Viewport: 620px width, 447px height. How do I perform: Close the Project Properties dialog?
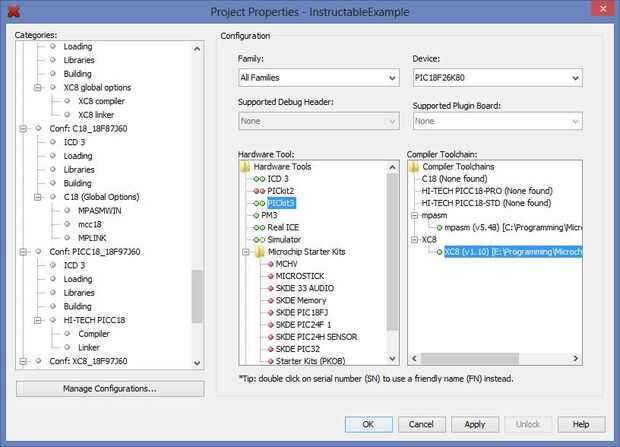(x=603, y=9)
